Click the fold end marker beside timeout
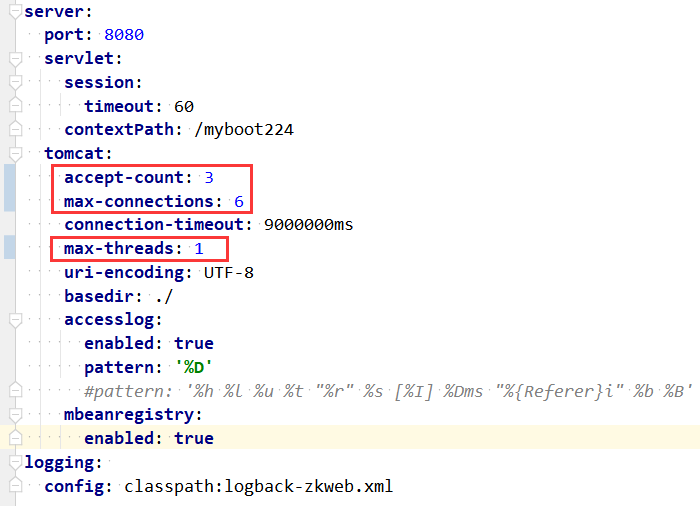Screen dimensions: 700x506 coord(15,105)
